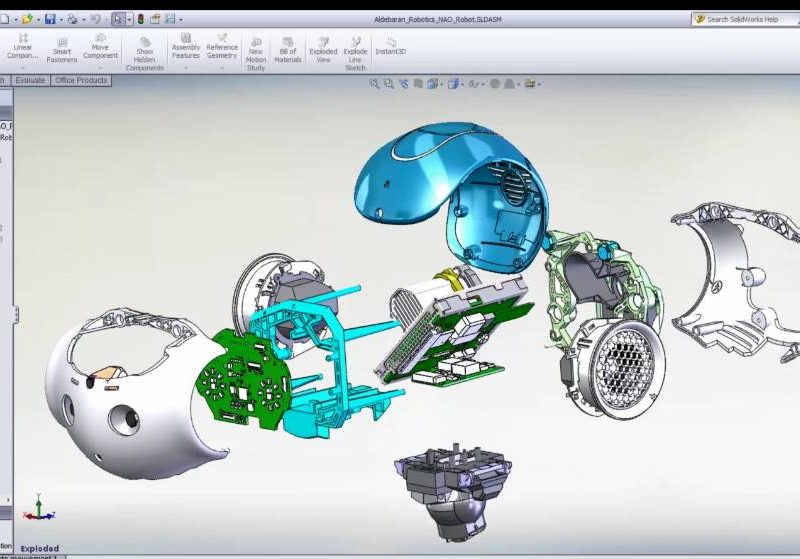Choose Linear Component Pattern tool
800x559 pixels.
pyautogui.click(x=22, y=46)
